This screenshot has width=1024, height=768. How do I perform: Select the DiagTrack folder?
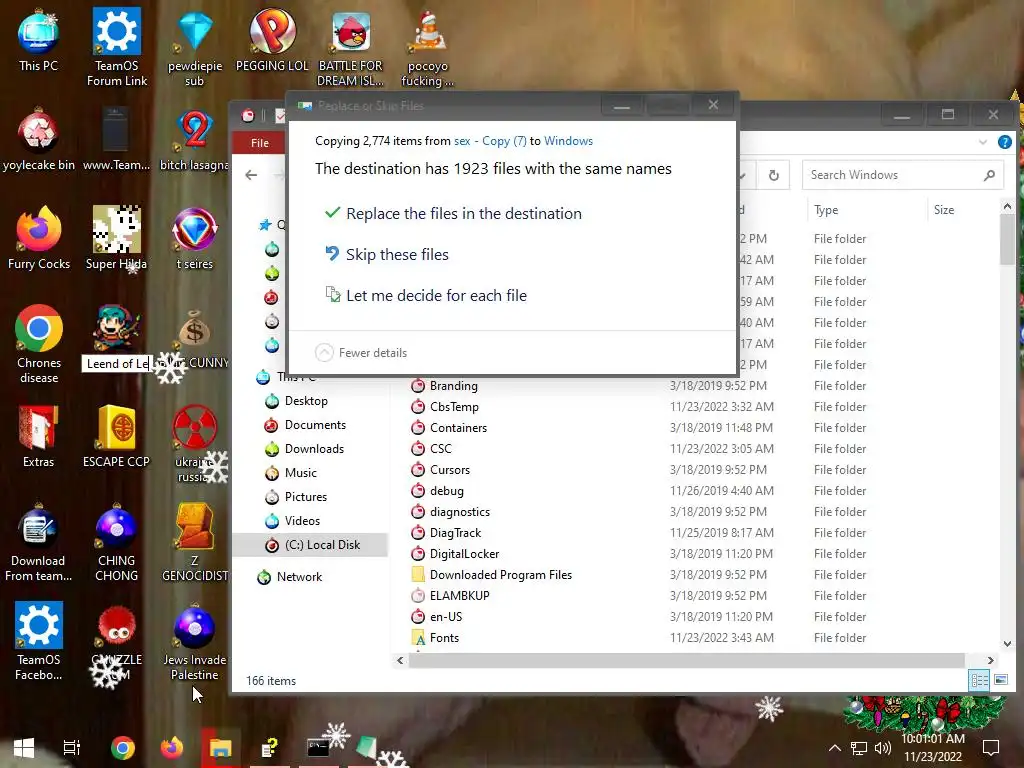(455, 533)
